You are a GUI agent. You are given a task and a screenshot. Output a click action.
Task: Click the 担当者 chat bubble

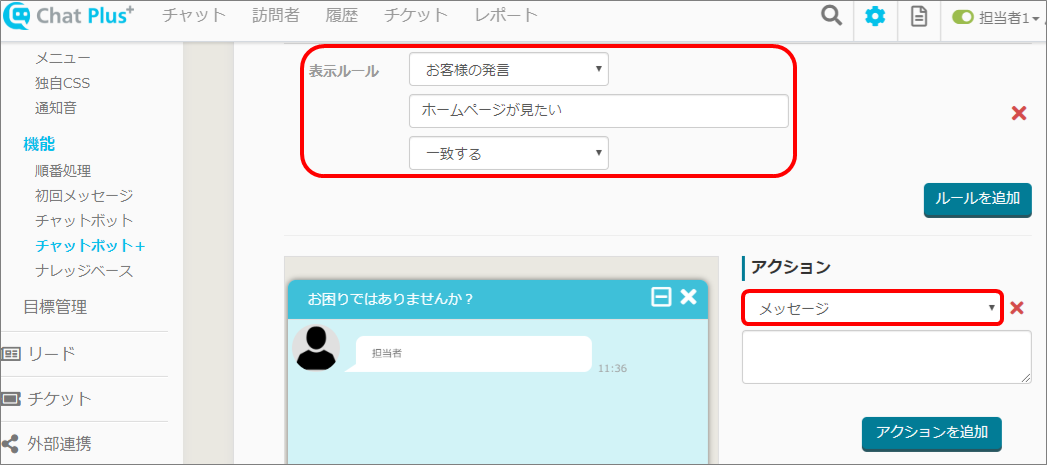(469, 353)
